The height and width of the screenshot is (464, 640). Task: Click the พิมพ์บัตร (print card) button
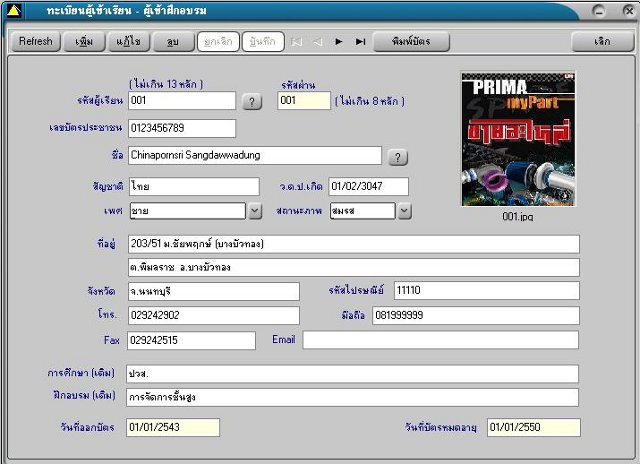click(411, 42)
